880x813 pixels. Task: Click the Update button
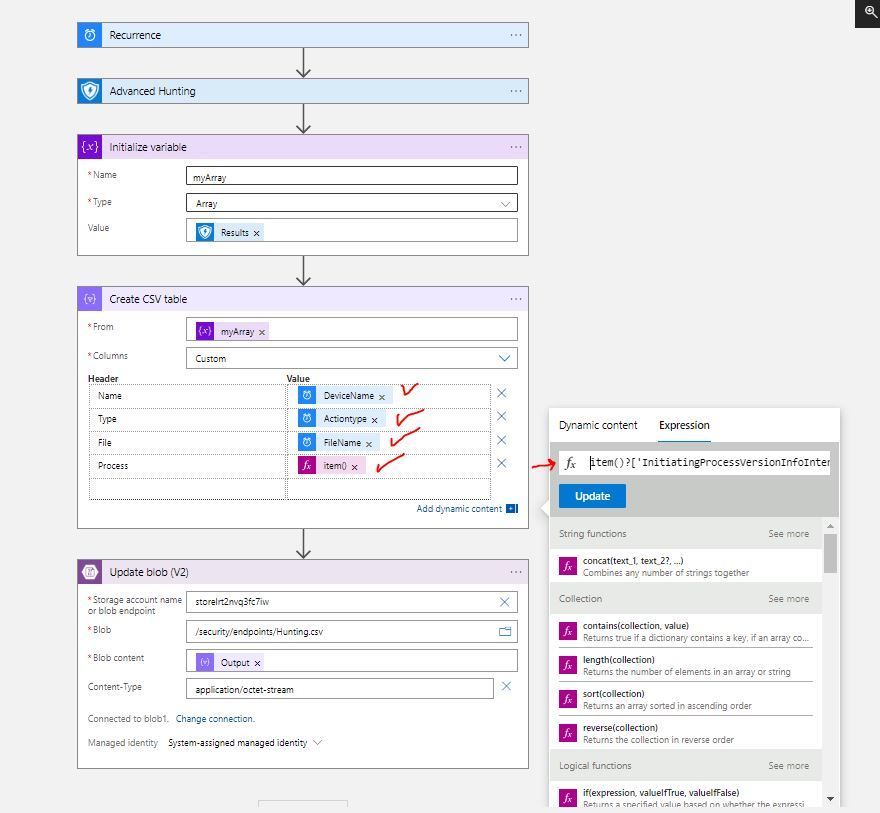click(x=592, y=496)
